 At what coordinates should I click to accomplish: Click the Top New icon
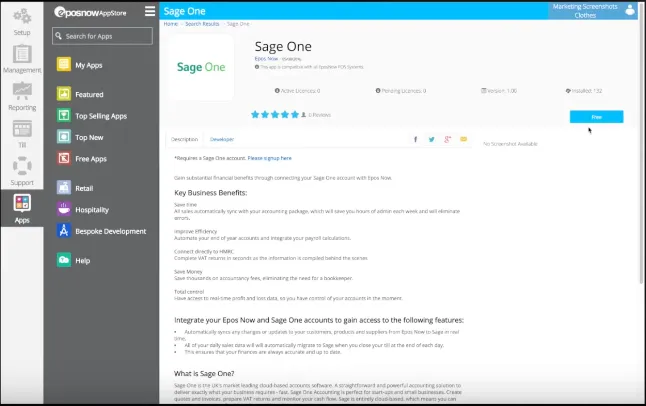[63, 137]
